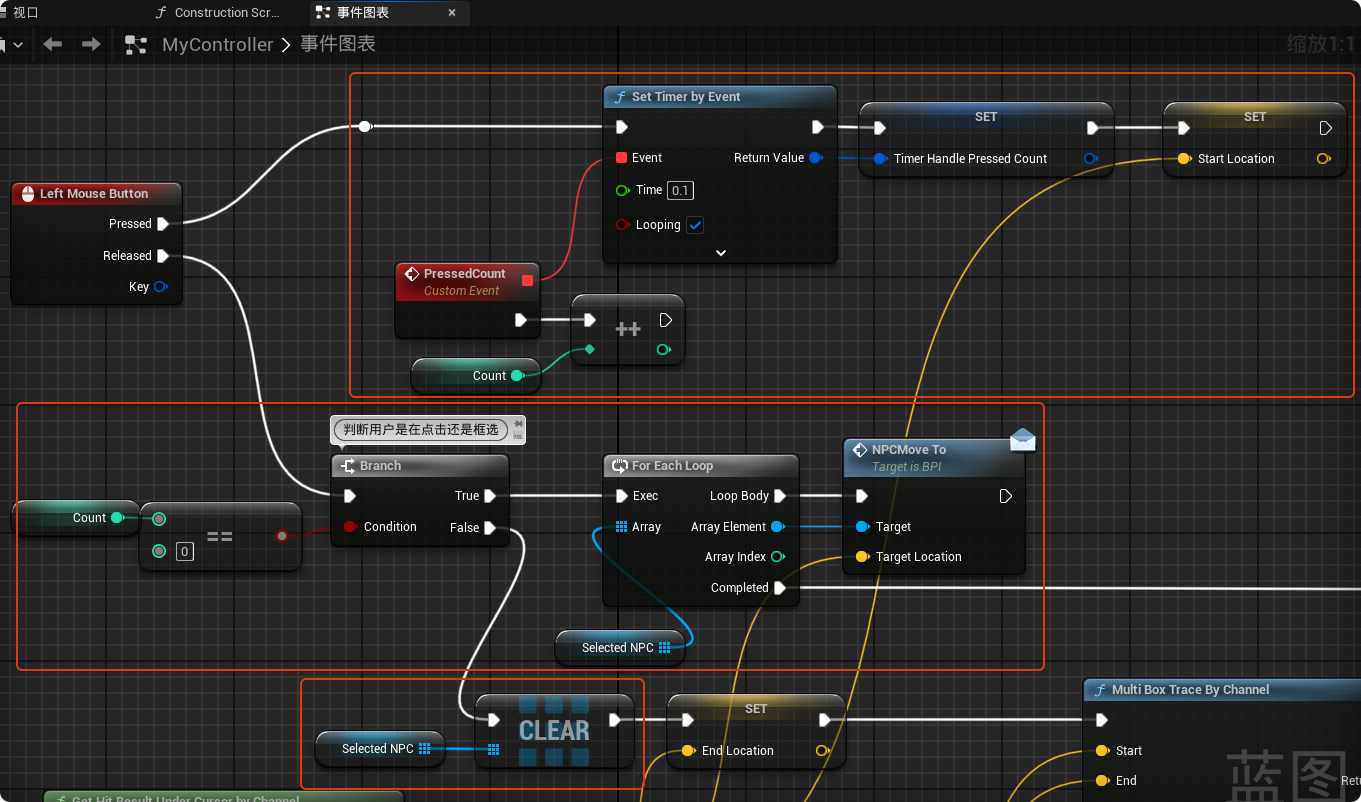
Task: Click the Target Location pin on NPCMove To
Action: tap(862, 557)
